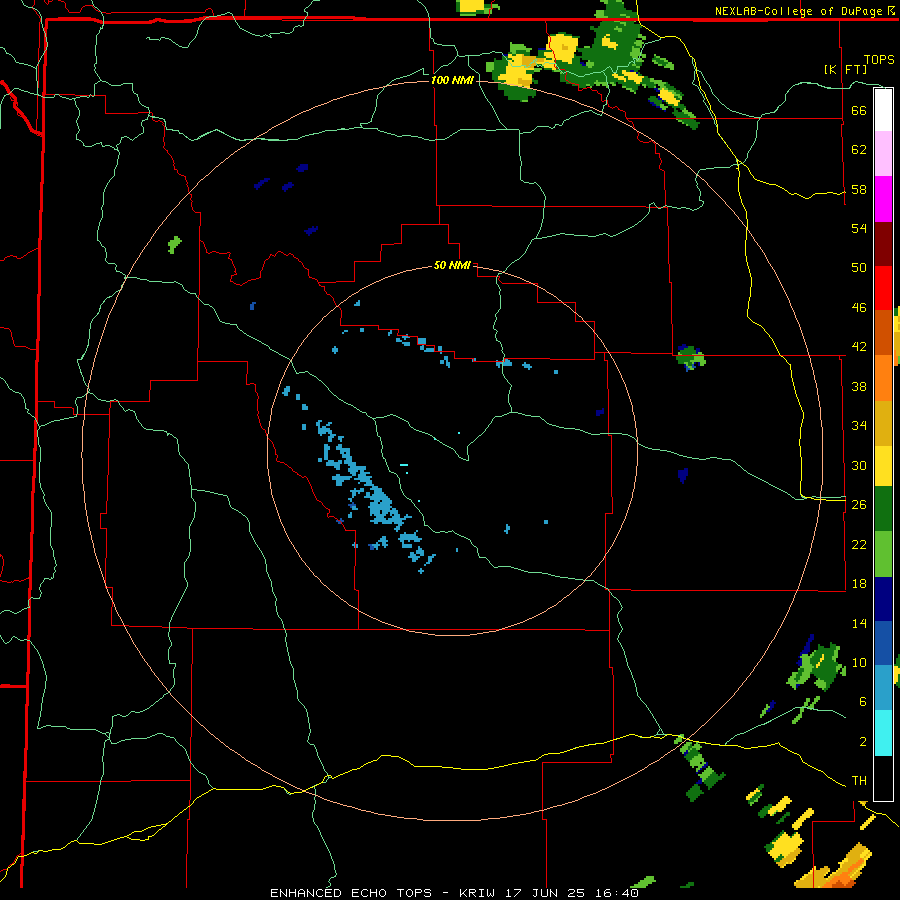Viewport: 900px width, 900px height.
Task: Pick the bright orange legend band beside 38
Action: tap(883, 378)
